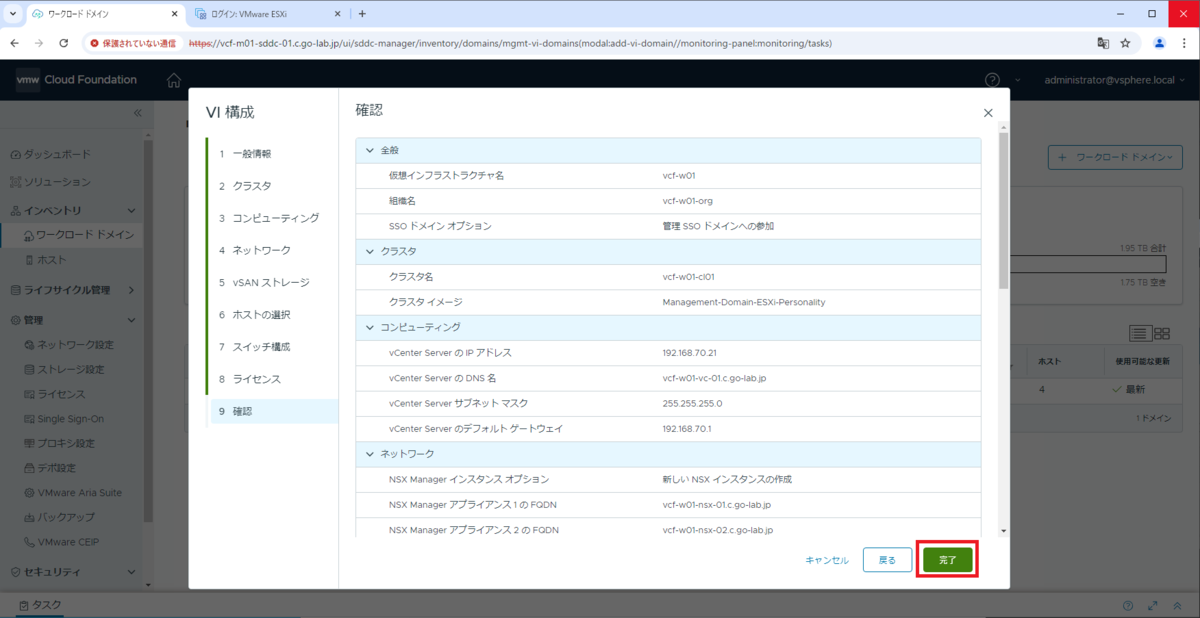Click the browser reload button
The width and height of the screenshot is (1200, 618).
[x=64, y=43]
